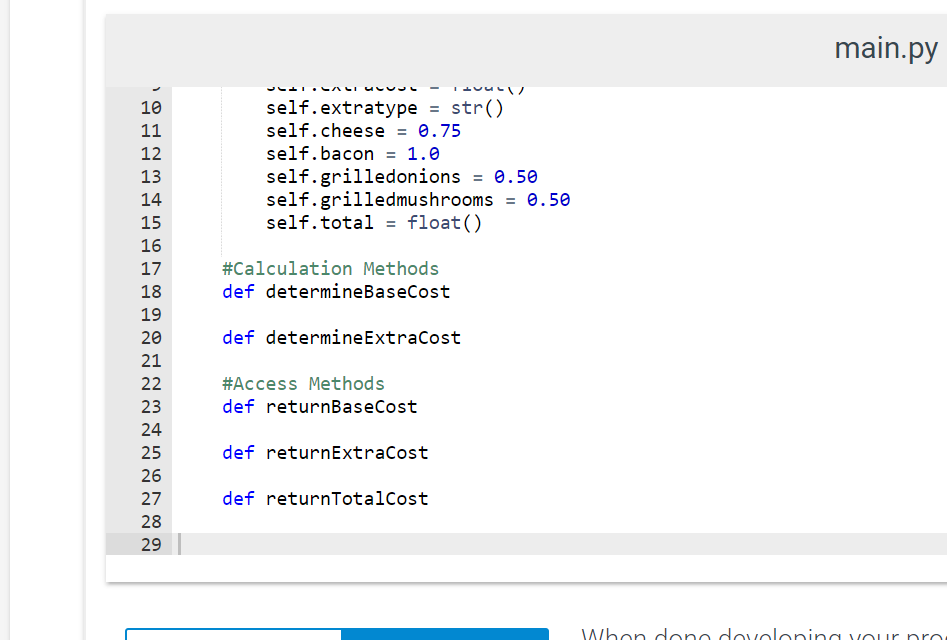Click 'def determineBaseCost' line
The image size is (947, 640).
pos(336,292)
